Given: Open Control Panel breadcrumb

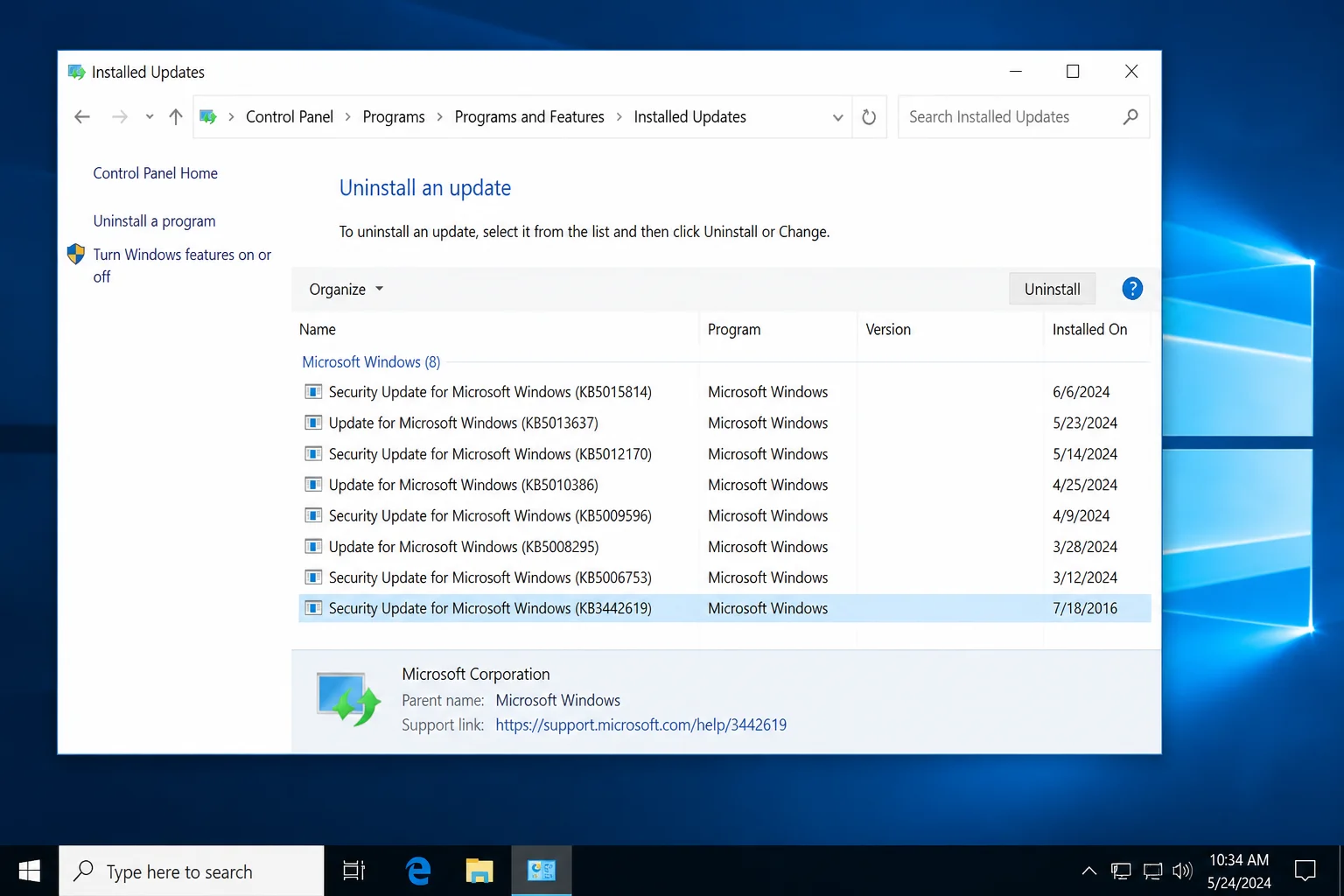Looking at the screenshot, I should [x=290, y=117].
